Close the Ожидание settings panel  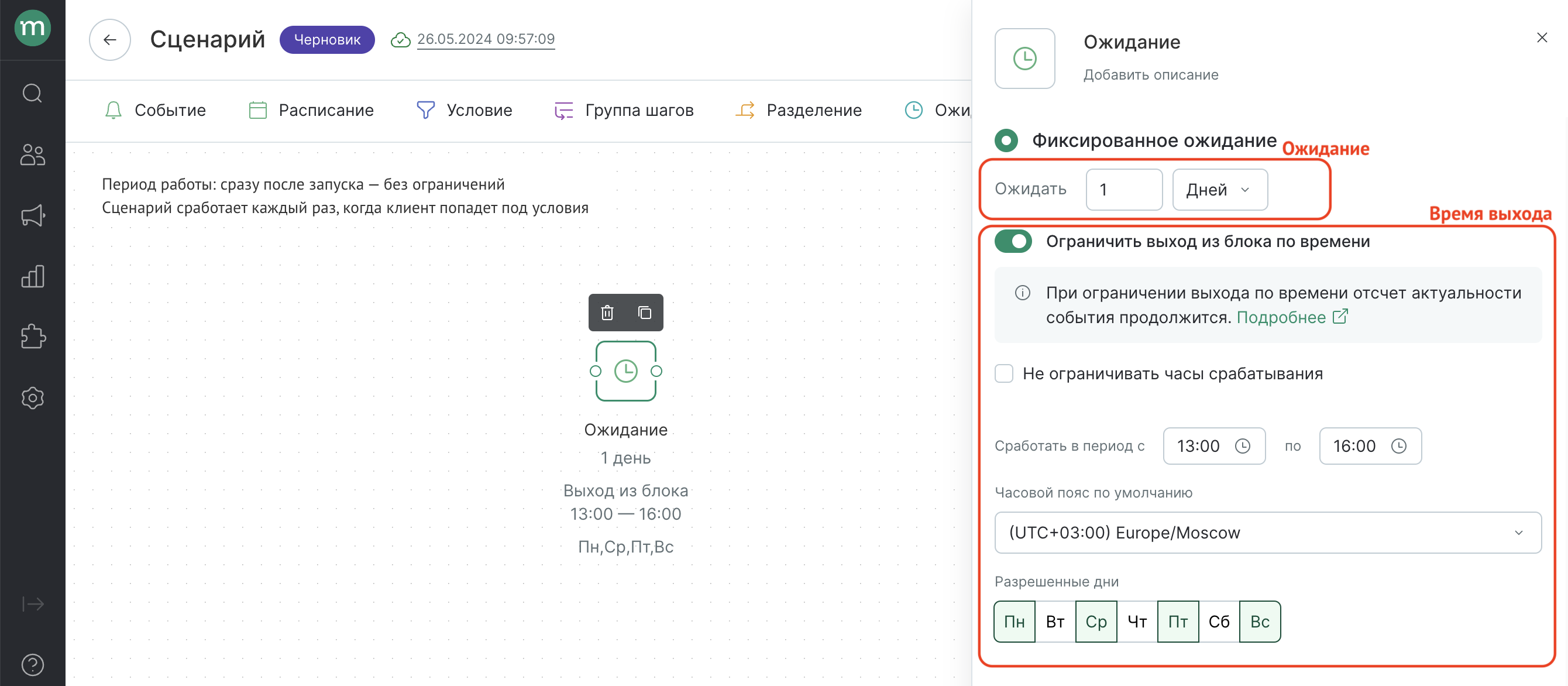1542,37
